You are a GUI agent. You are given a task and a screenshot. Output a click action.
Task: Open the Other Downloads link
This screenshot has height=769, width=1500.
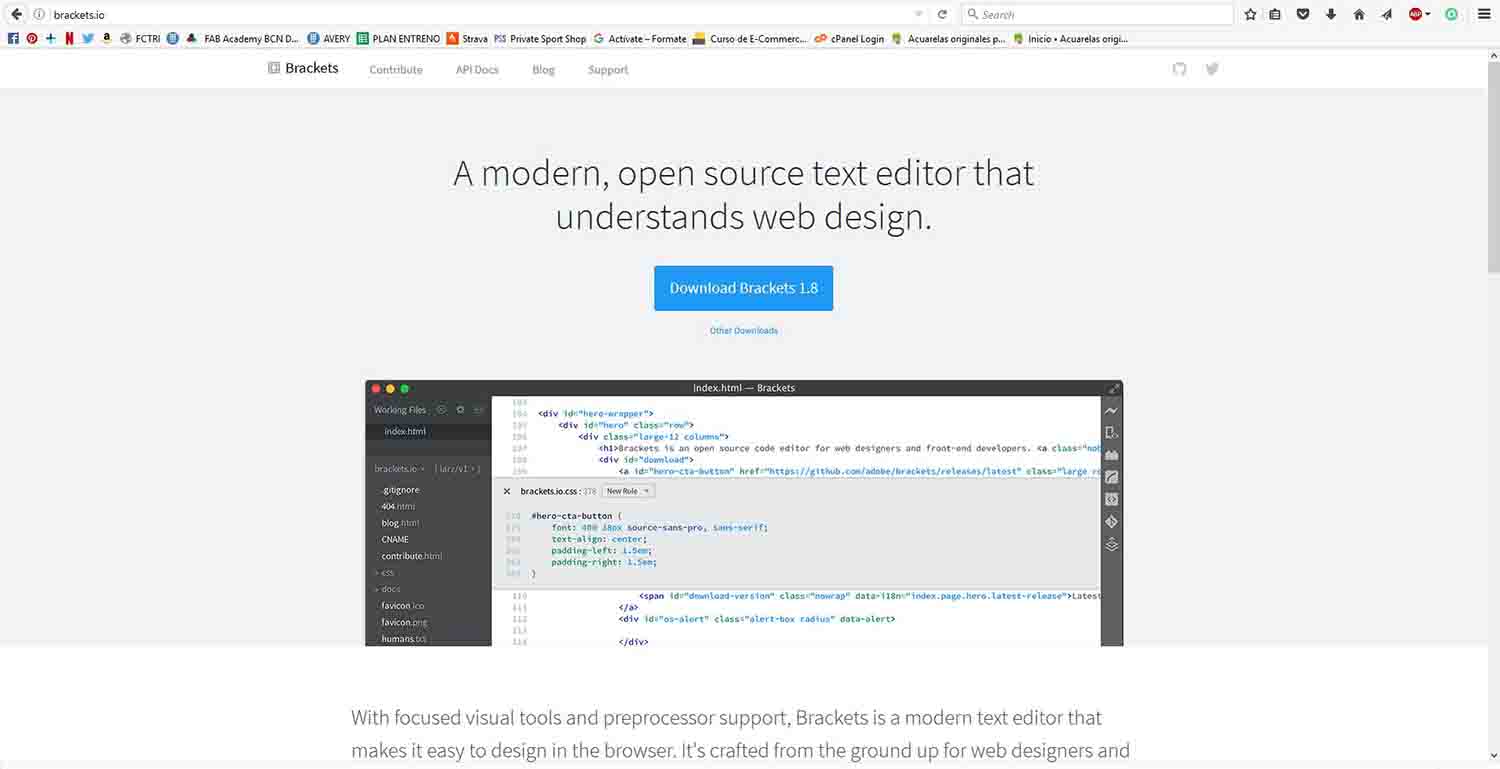tap(743, 331)
